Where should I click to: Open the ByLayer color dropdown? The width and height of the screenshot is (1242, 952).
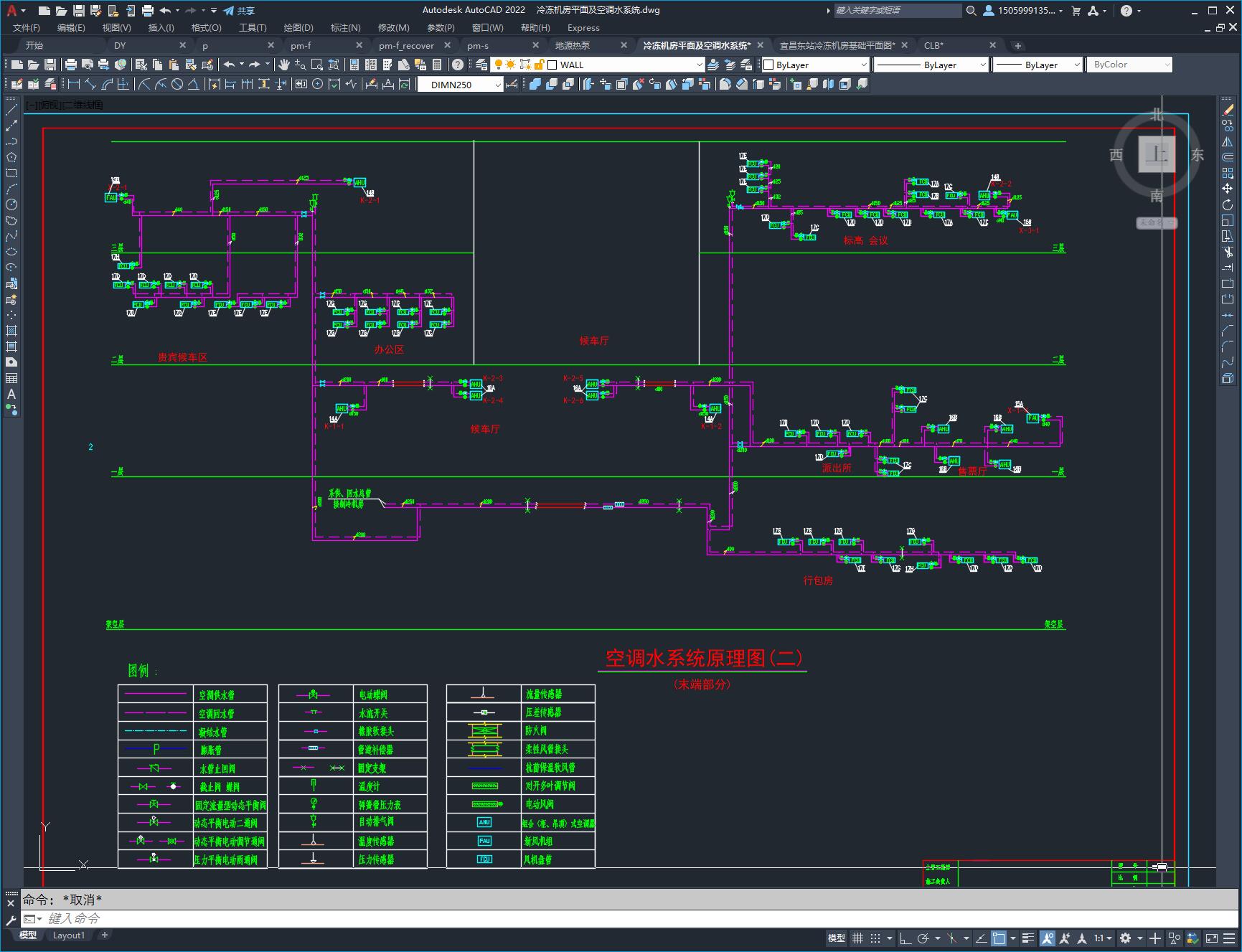[863, 65]
